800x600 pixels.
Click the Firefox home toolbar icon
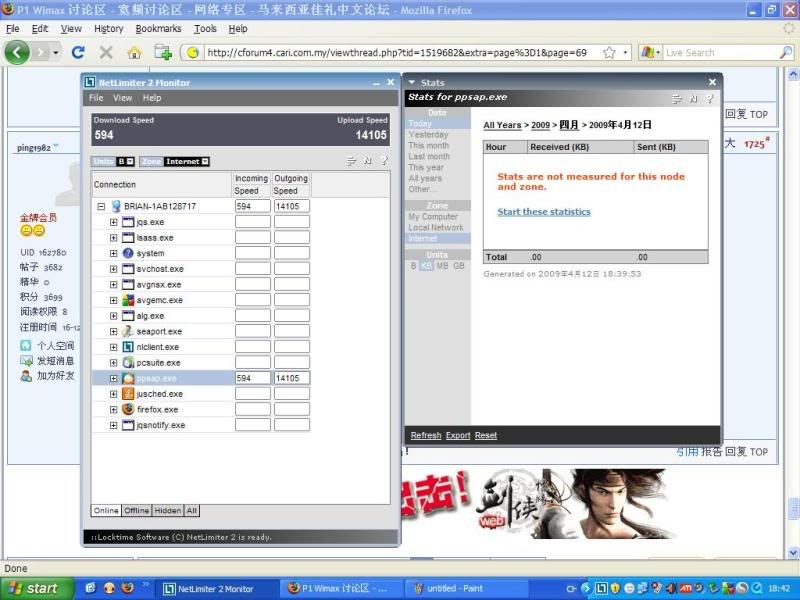point(134,52)
